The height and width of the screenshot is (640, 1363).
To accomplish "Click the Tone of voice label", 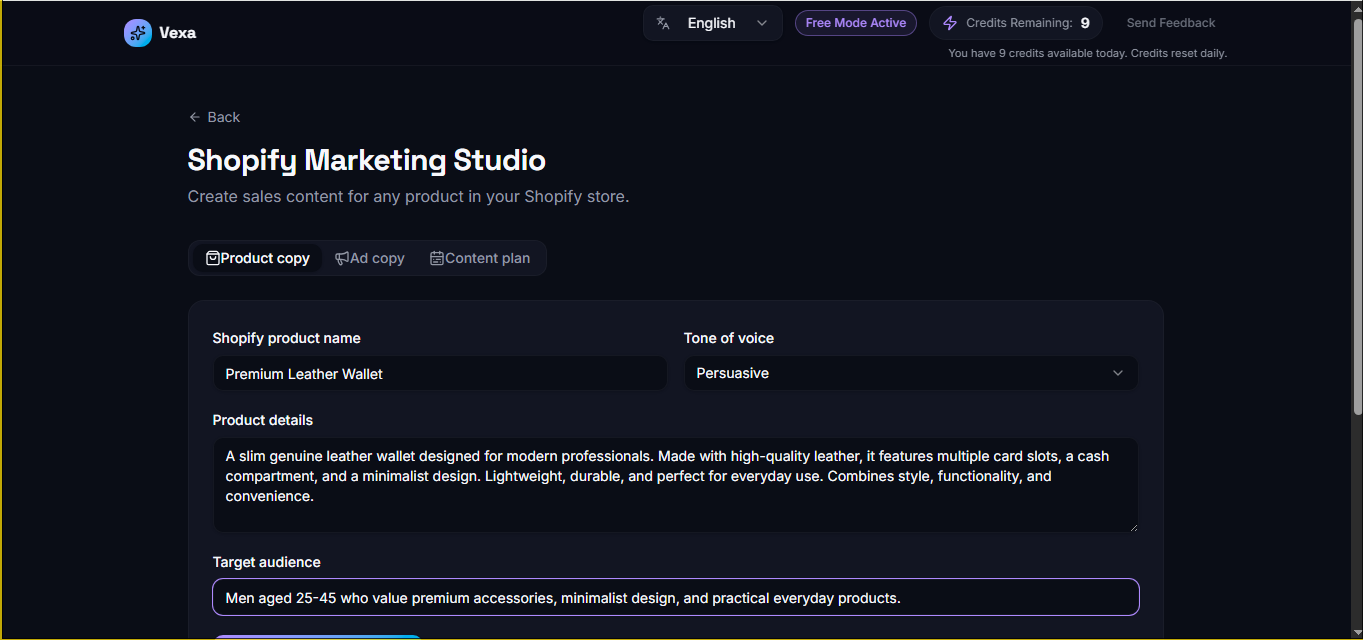I will click(x=729, y=338).
